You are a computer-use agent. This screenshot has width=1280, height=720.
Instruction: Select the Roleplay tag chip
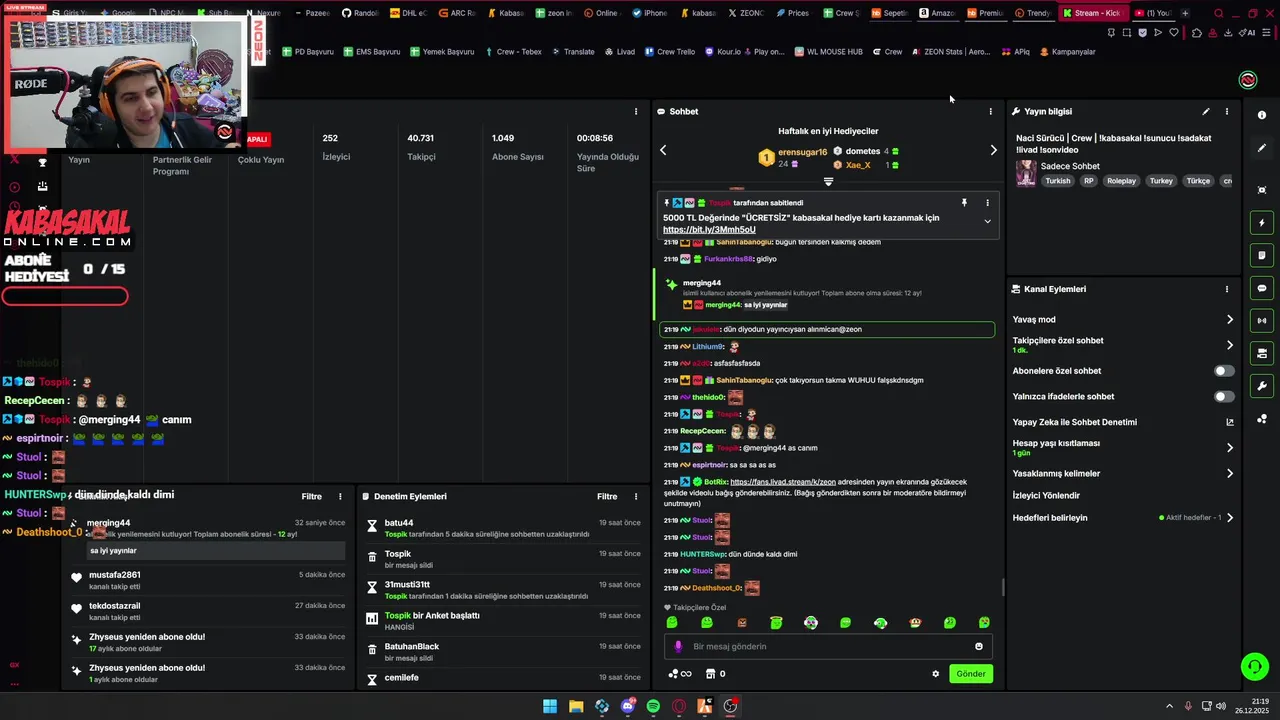(1121, 181)
